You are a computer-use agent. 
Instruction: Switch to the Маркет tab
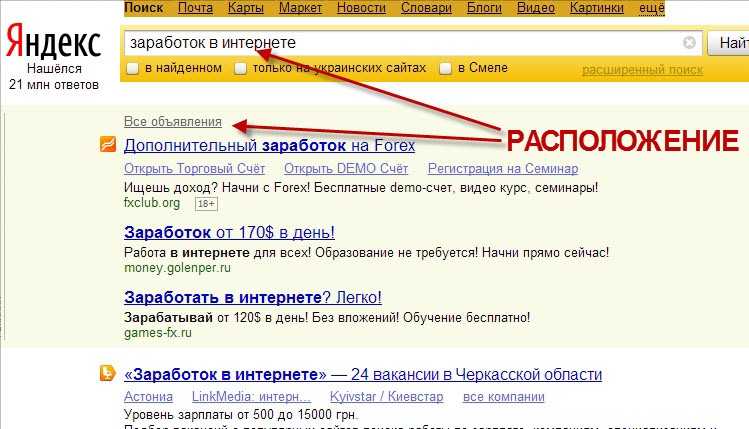pos(300,8)
